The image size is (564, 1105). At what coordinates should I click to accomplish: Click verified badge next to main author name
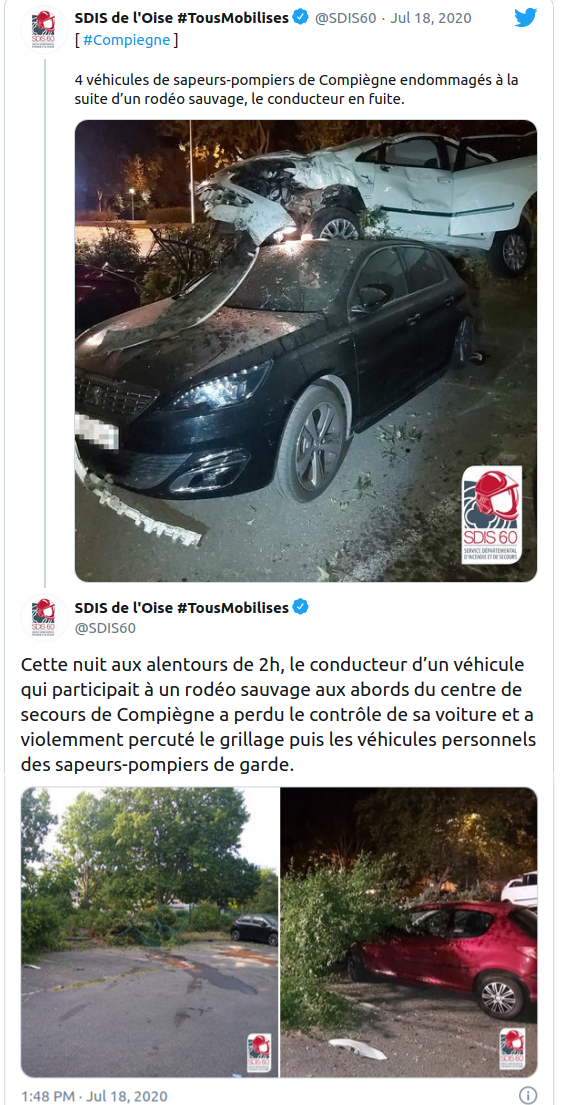coord(300,607)
